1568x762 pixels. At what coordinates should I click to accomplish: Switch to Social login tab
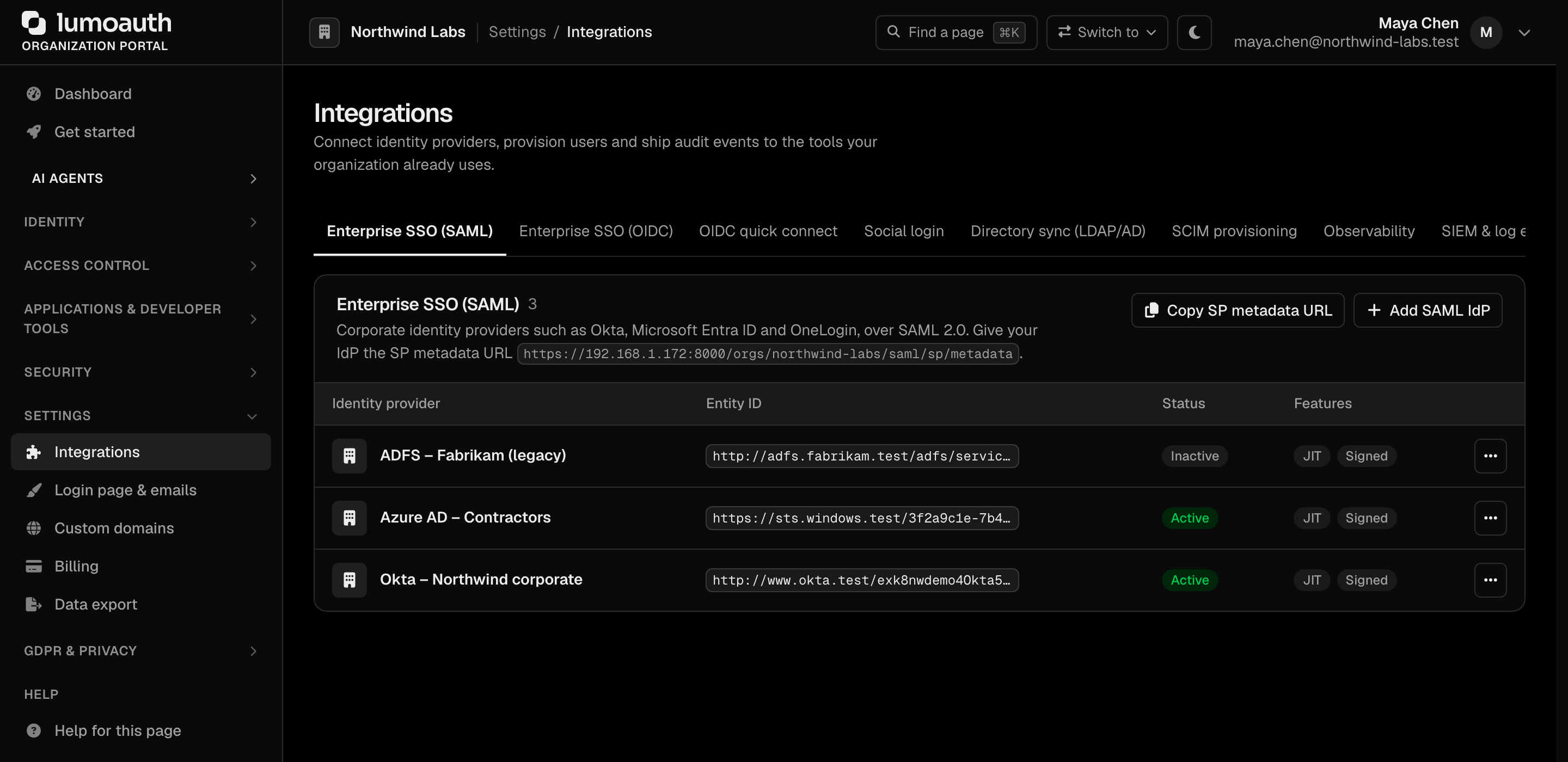[x=903, y=231]
